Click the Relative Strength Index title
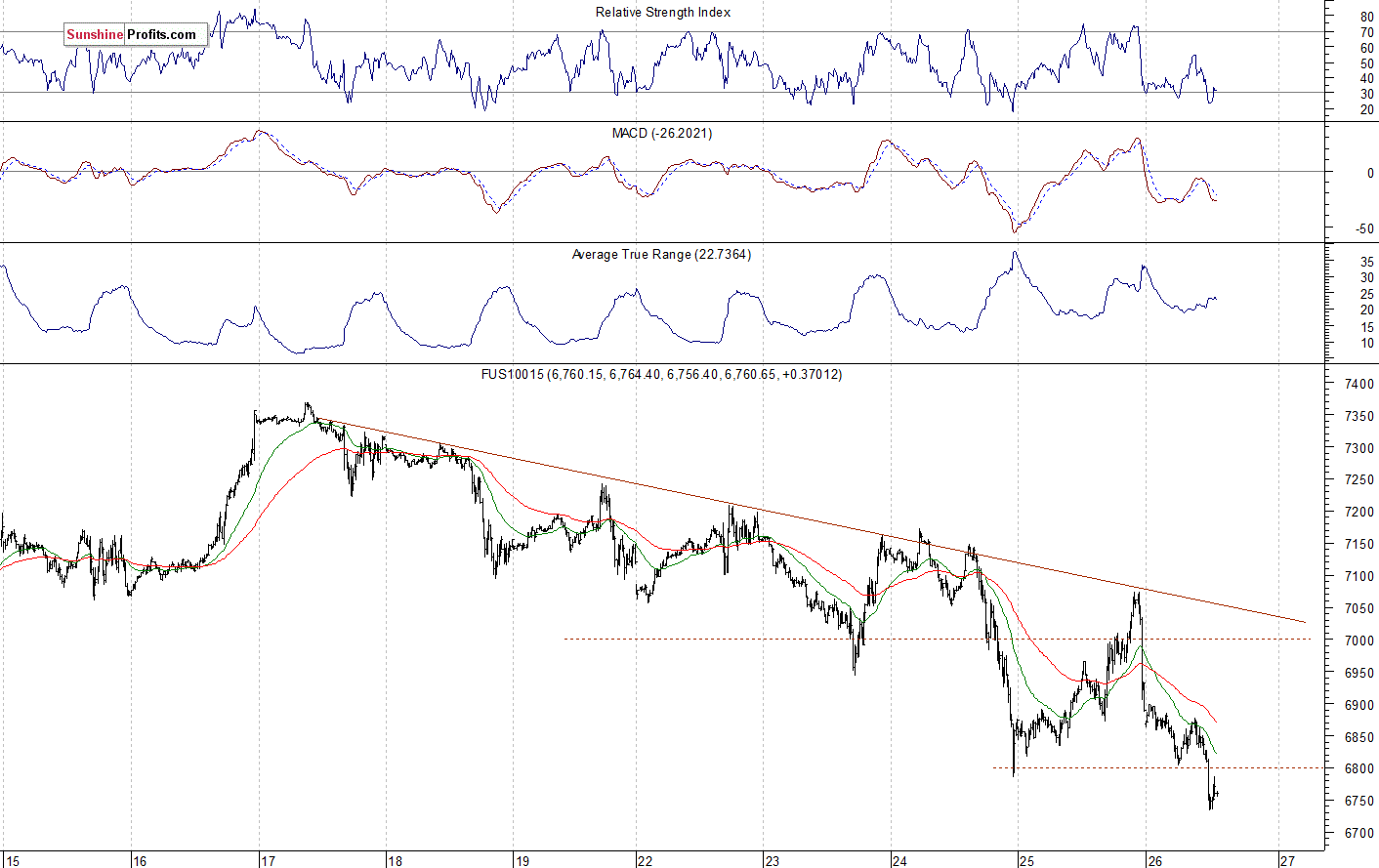Viewport: 1379px width, 868px height. point(663,13)
